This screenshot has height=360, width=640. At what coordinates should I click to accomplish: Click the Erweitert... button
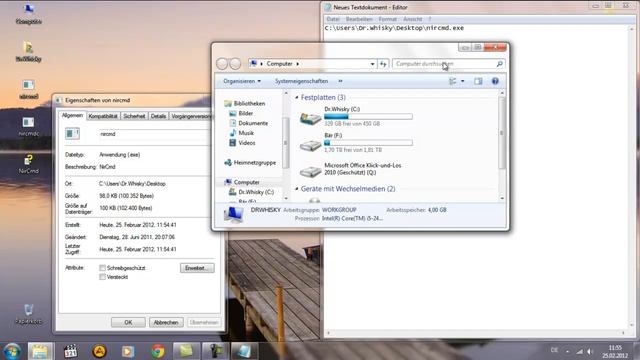pyautogui.click(x=197, y=268)
